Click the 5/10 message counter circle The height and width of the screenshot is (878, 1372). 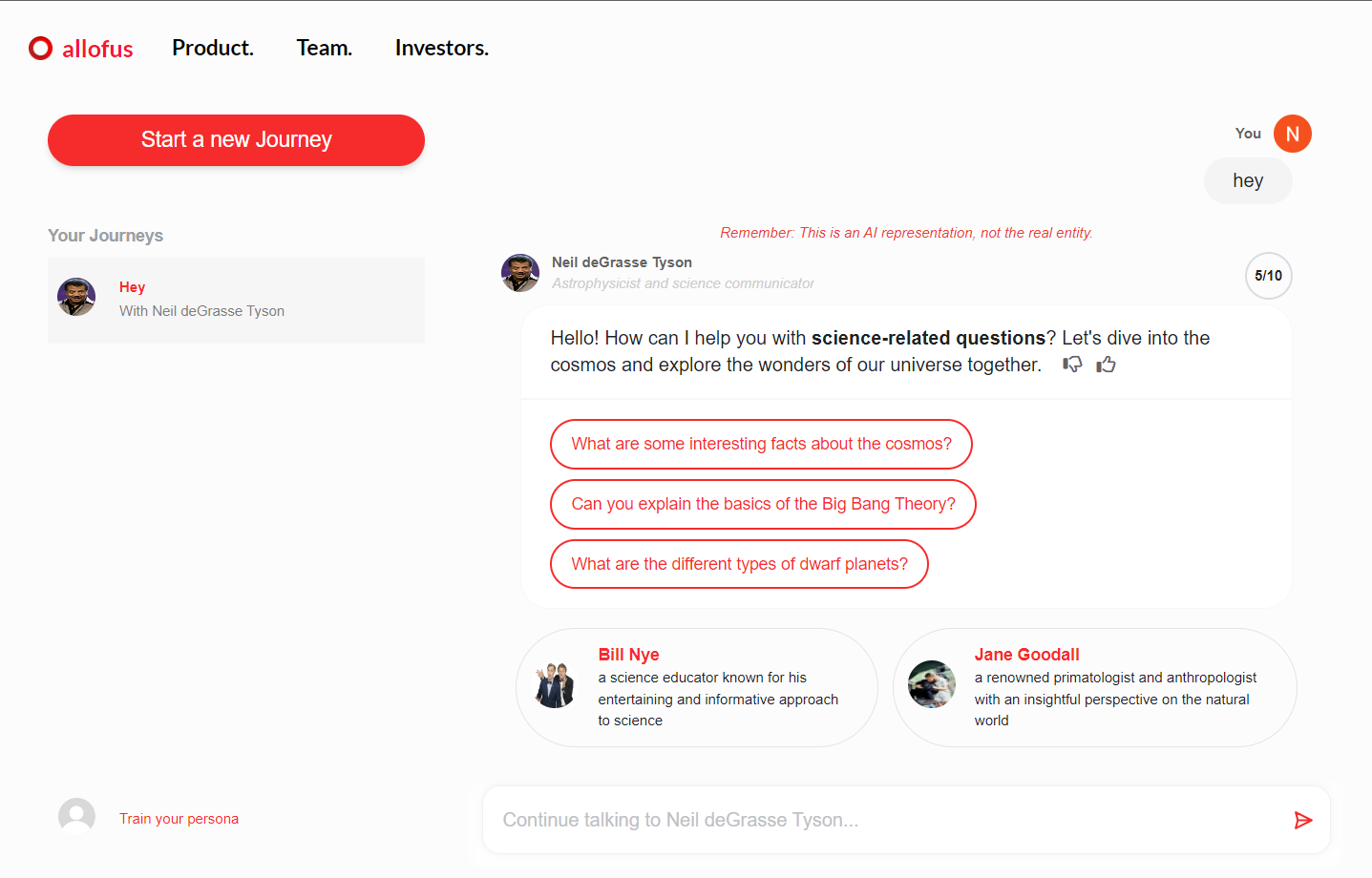click(1269, 276)
